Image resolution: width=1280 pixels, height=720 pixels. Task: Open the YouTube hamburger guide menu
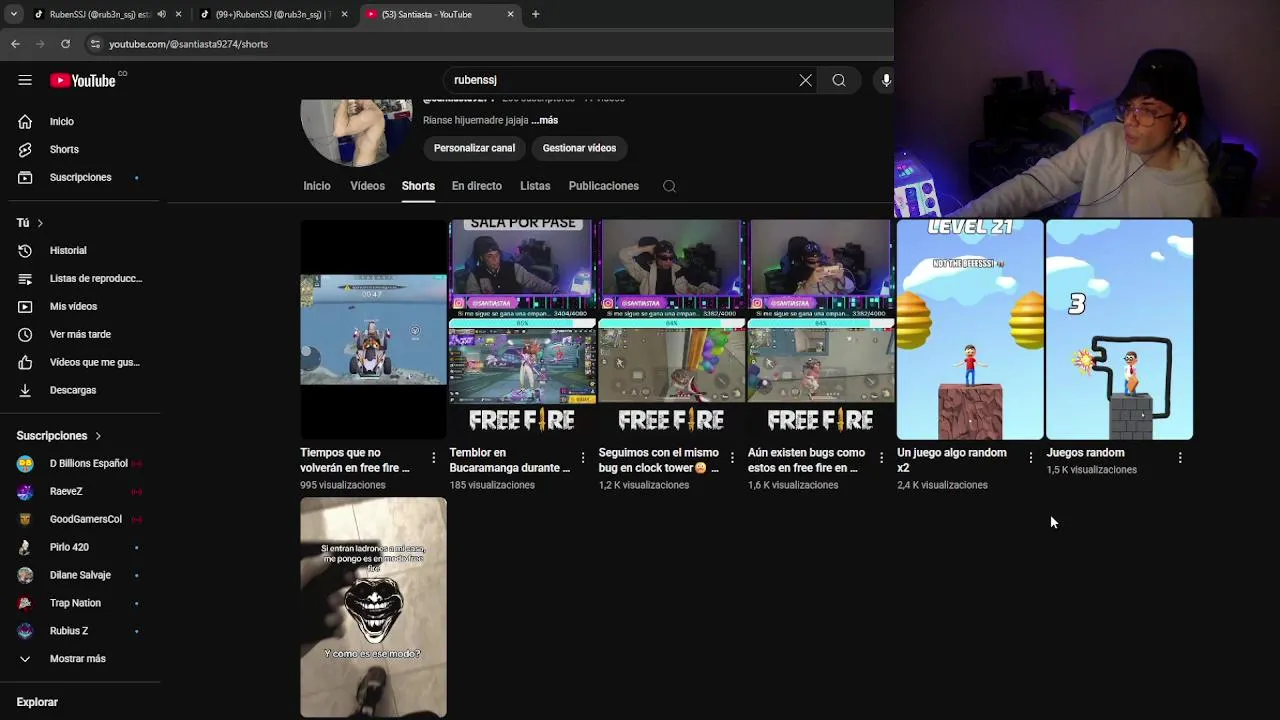tap(25, 80)
